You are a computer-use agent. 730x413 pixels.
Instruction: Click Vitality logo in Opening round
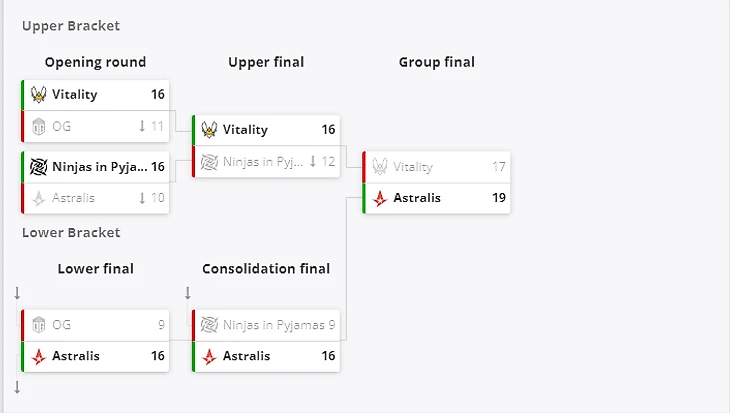(x=39, y=95)
